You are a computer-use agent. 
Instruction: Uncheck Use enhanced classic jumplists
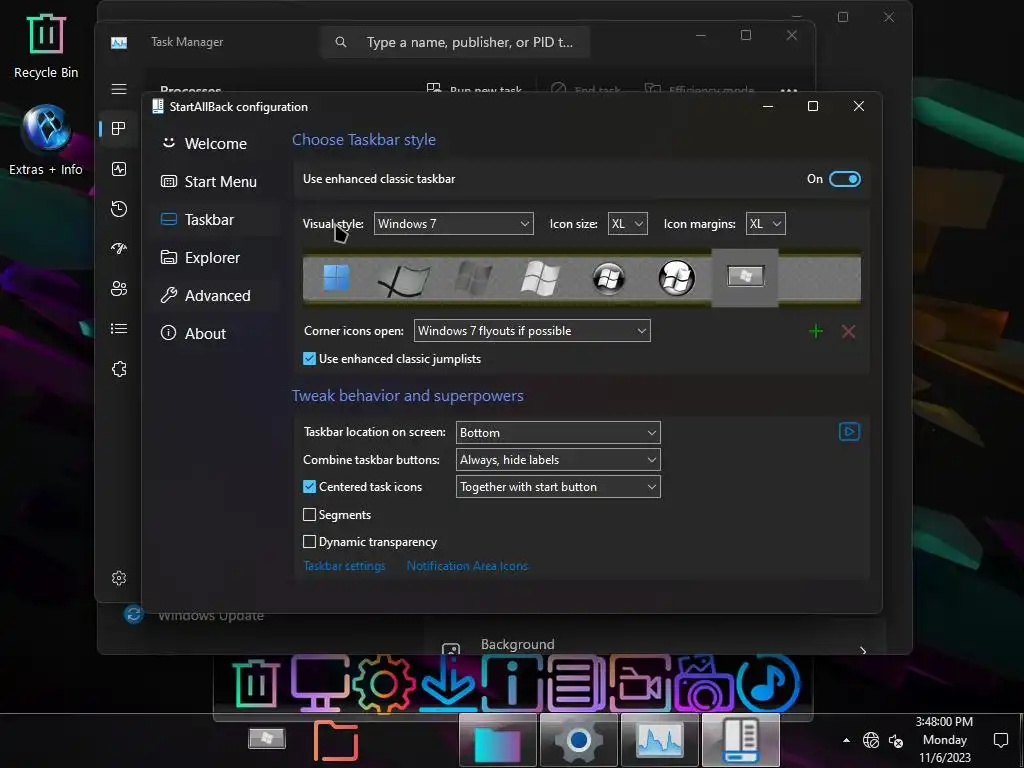(x=310, y=359)
